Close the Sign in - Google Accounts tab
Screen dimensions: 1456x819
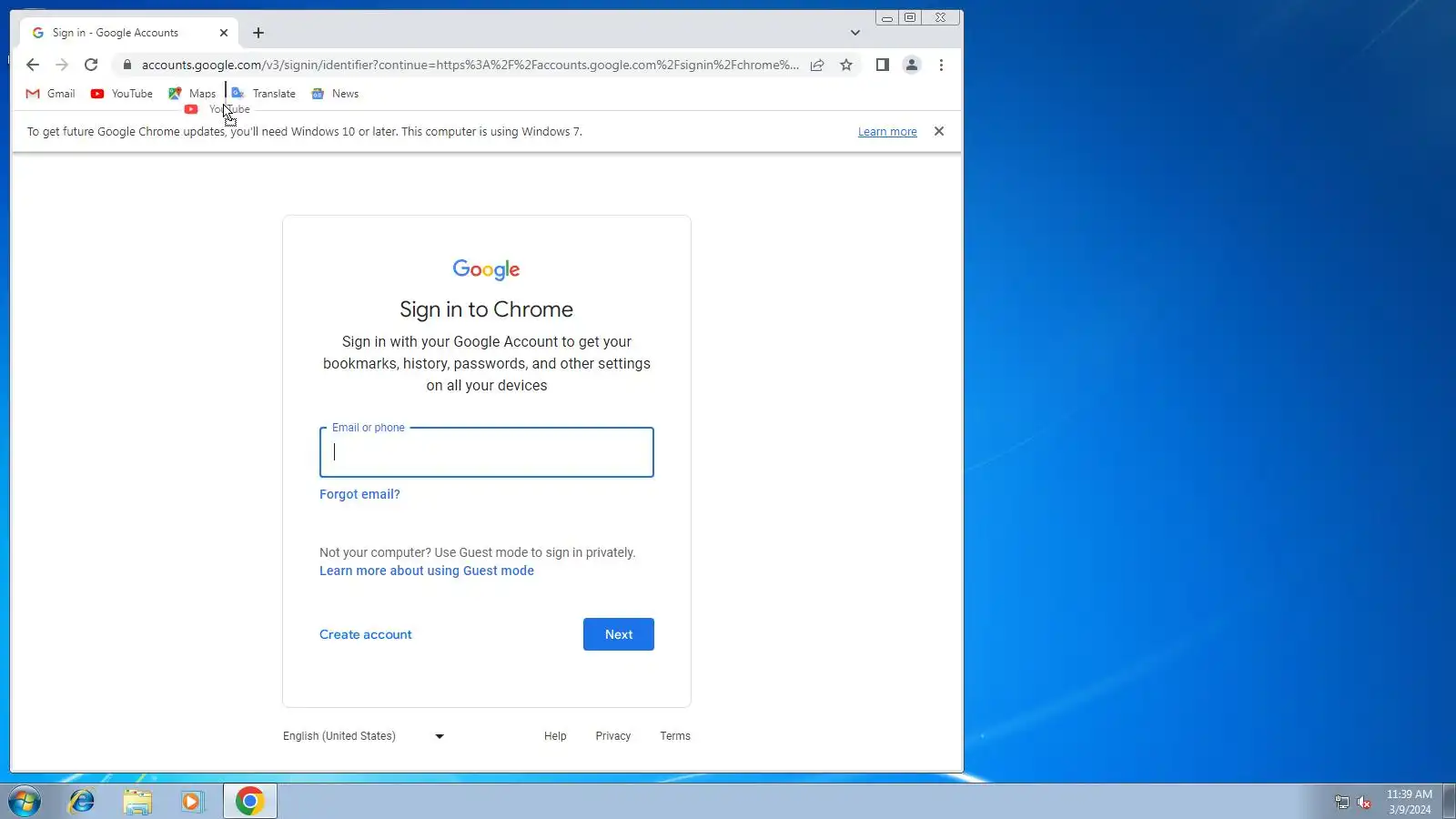[224, 33]
